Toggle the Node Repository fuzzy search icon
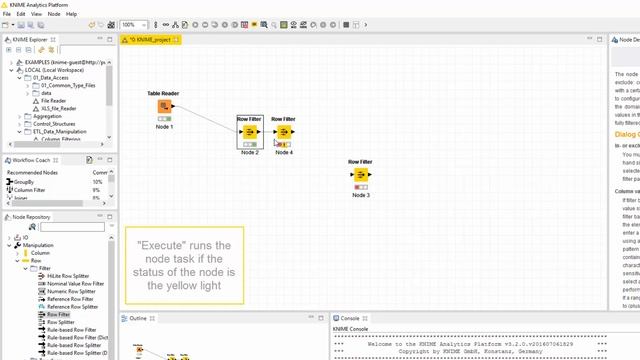This screenshot has width=640, height=360. pos(32,227)
